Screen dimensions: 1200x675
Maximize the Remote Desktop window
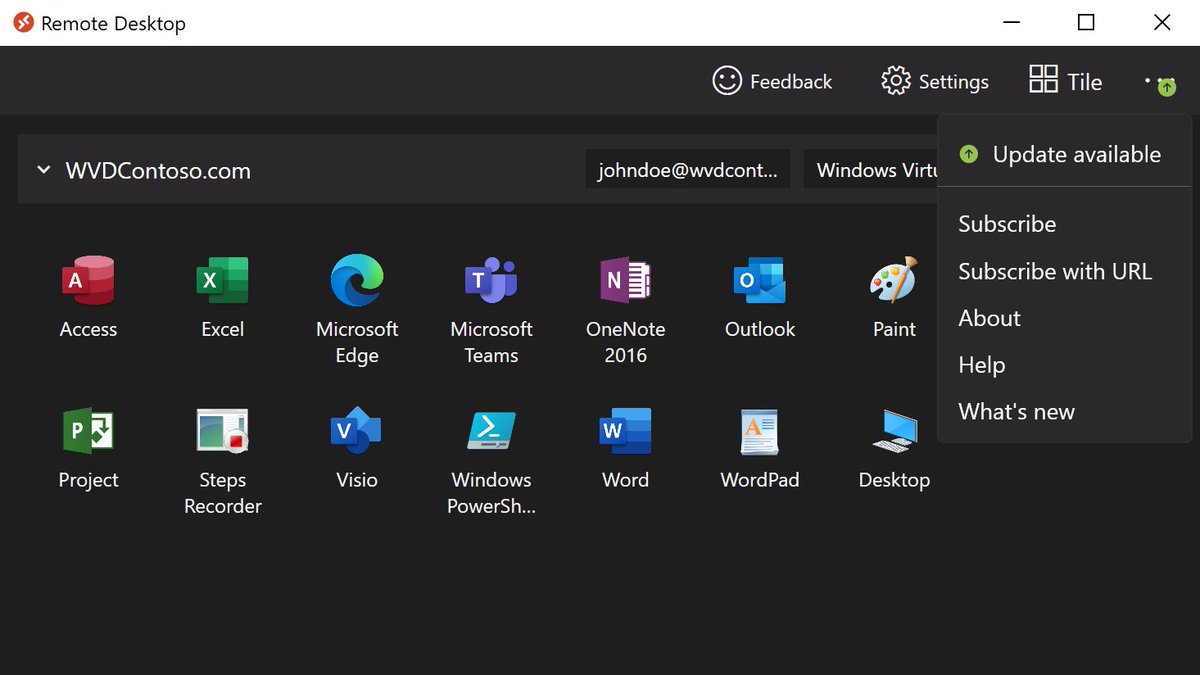pyautogui.click(x=1086, y=22)
